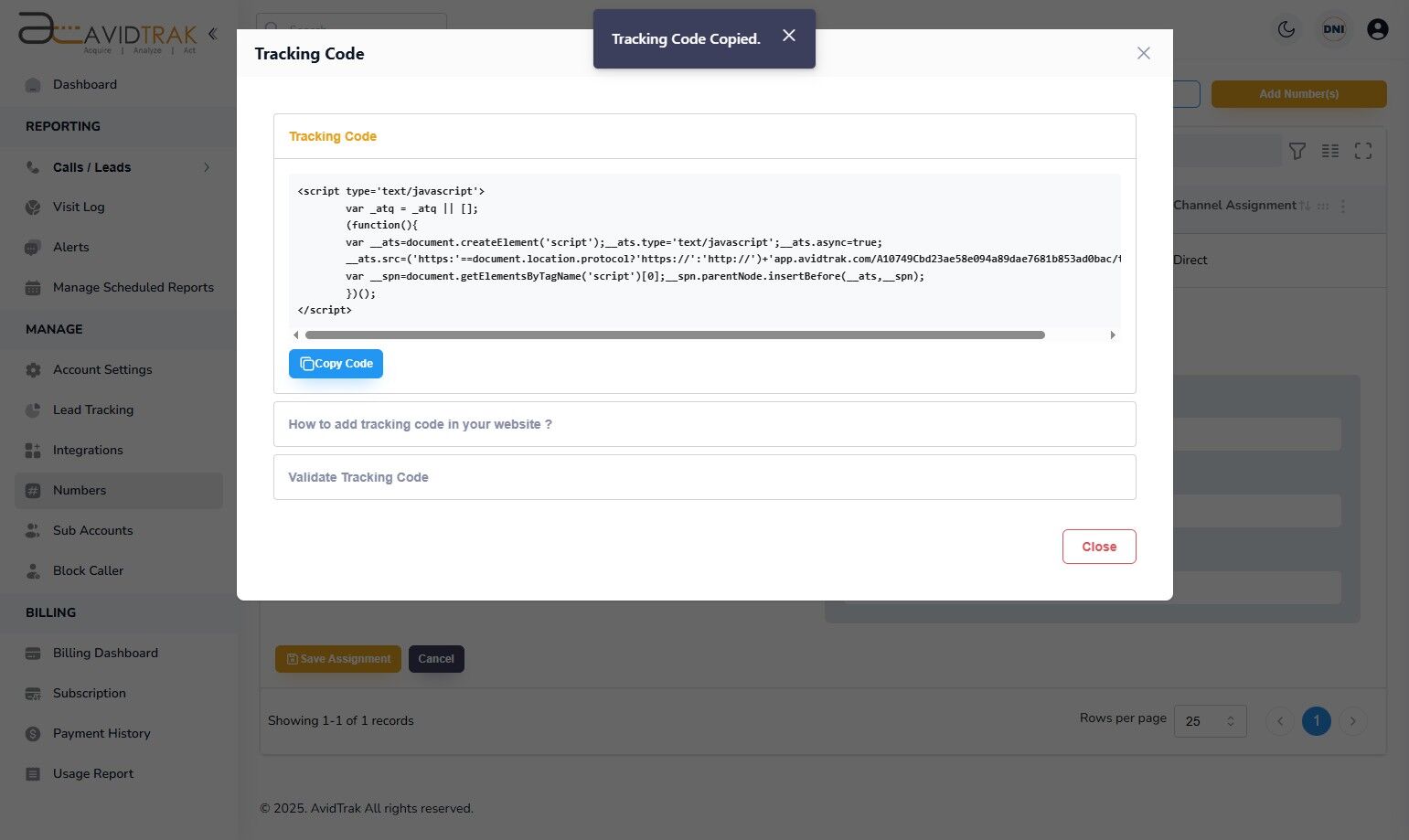Toggle fullscreen table view icon
Viewport: 1409px width, 840px height.
coord(1363,151)
